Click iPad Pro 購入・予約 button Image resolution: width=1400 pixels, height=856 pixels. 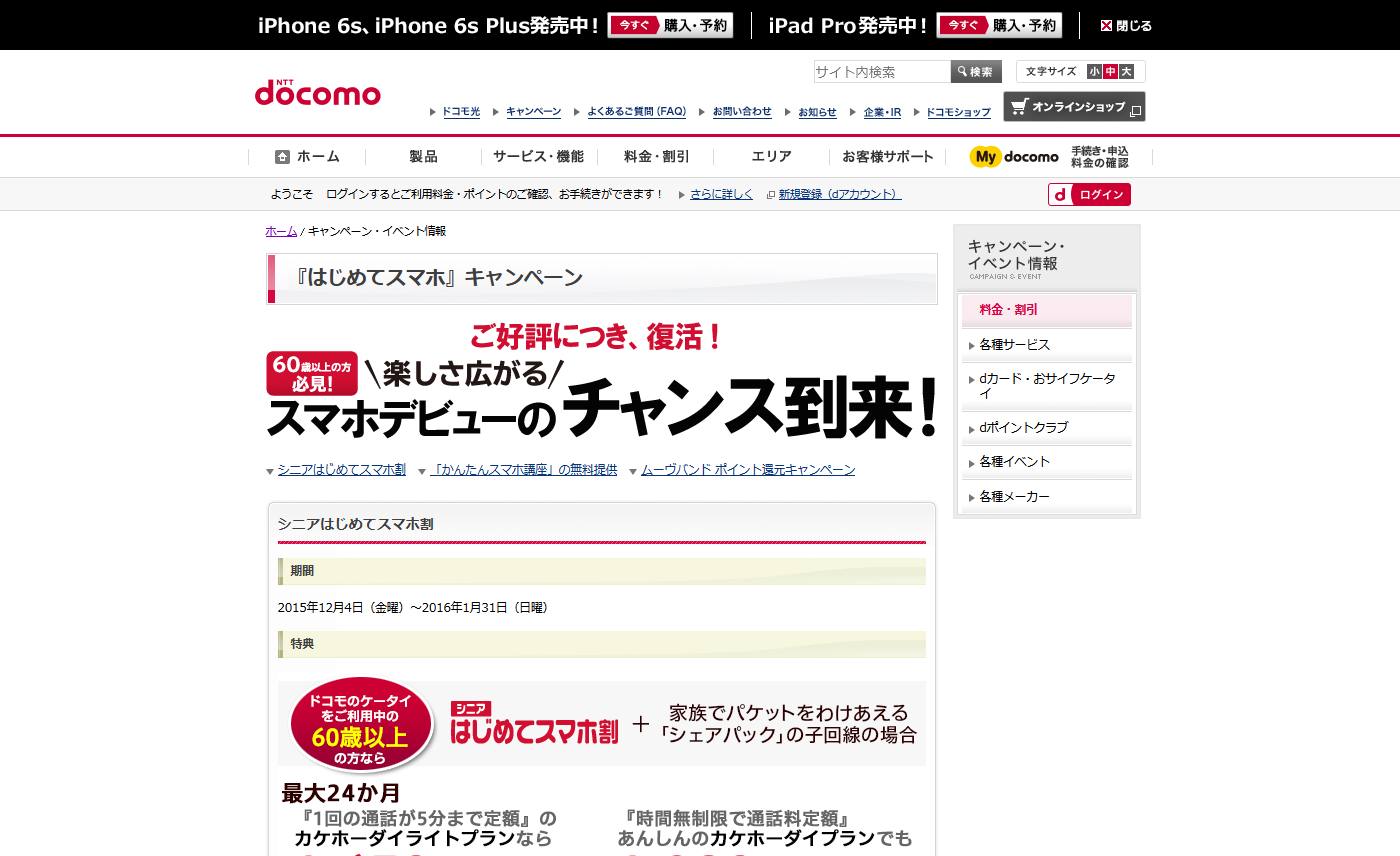pyautogui.click(x=999, y=26)
